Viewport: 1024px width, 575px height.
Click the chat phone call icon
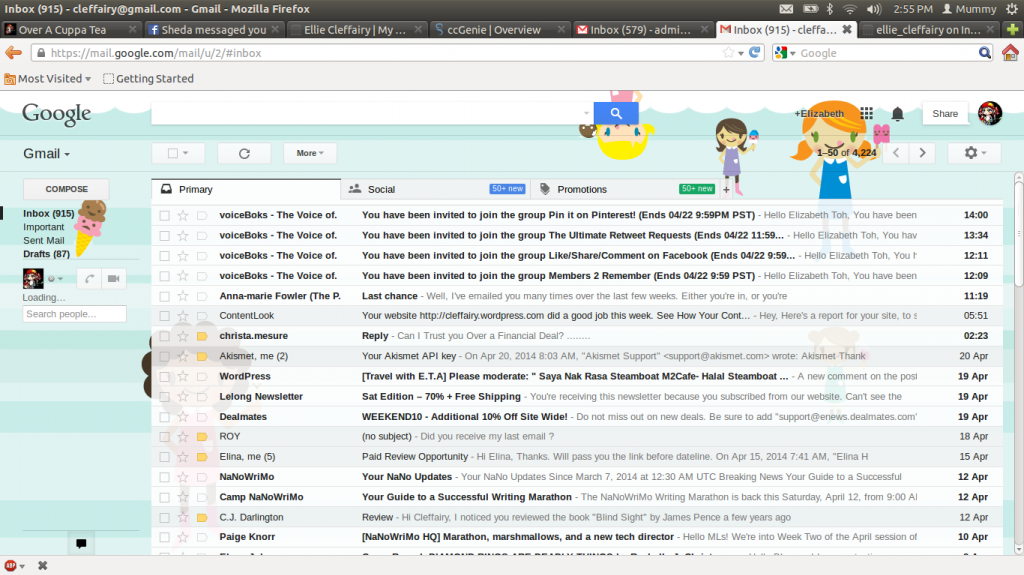(89, 278)
